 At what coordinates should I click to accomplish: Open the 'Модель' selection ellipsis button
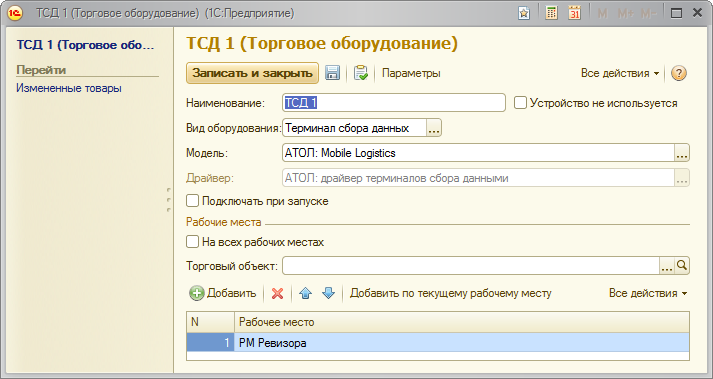tap(681, 153)
